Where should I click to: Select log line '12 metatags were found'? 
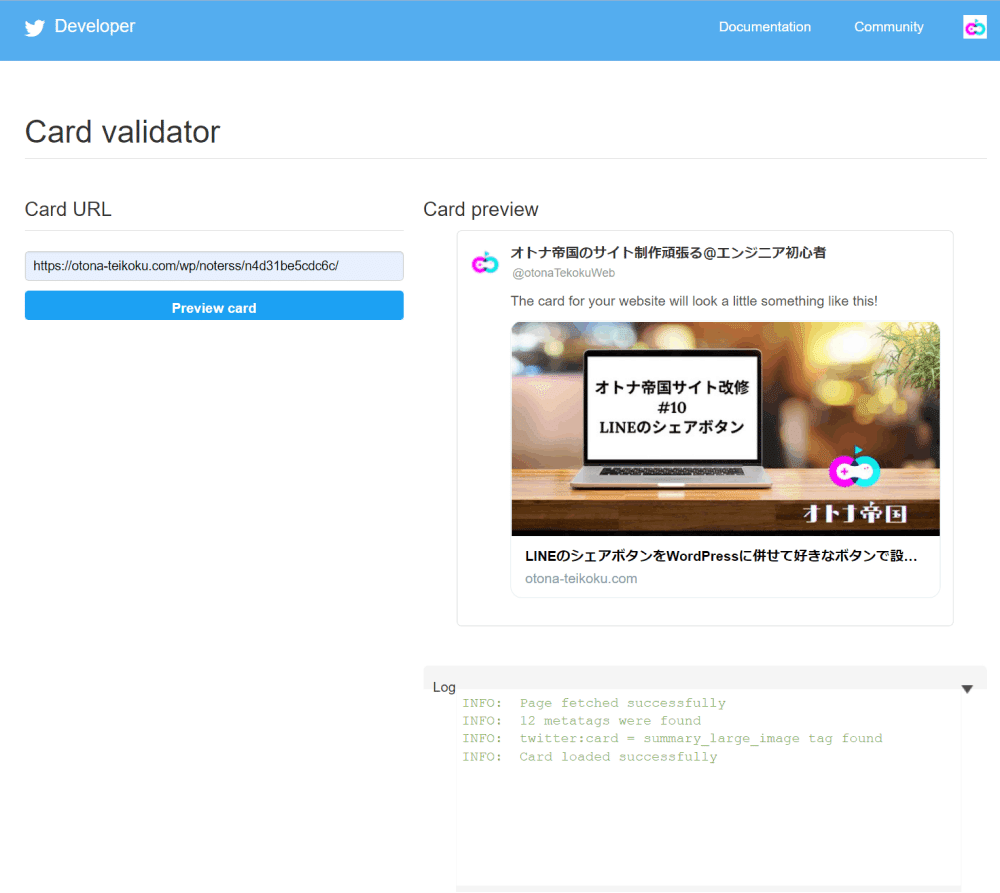click(582, 721)
